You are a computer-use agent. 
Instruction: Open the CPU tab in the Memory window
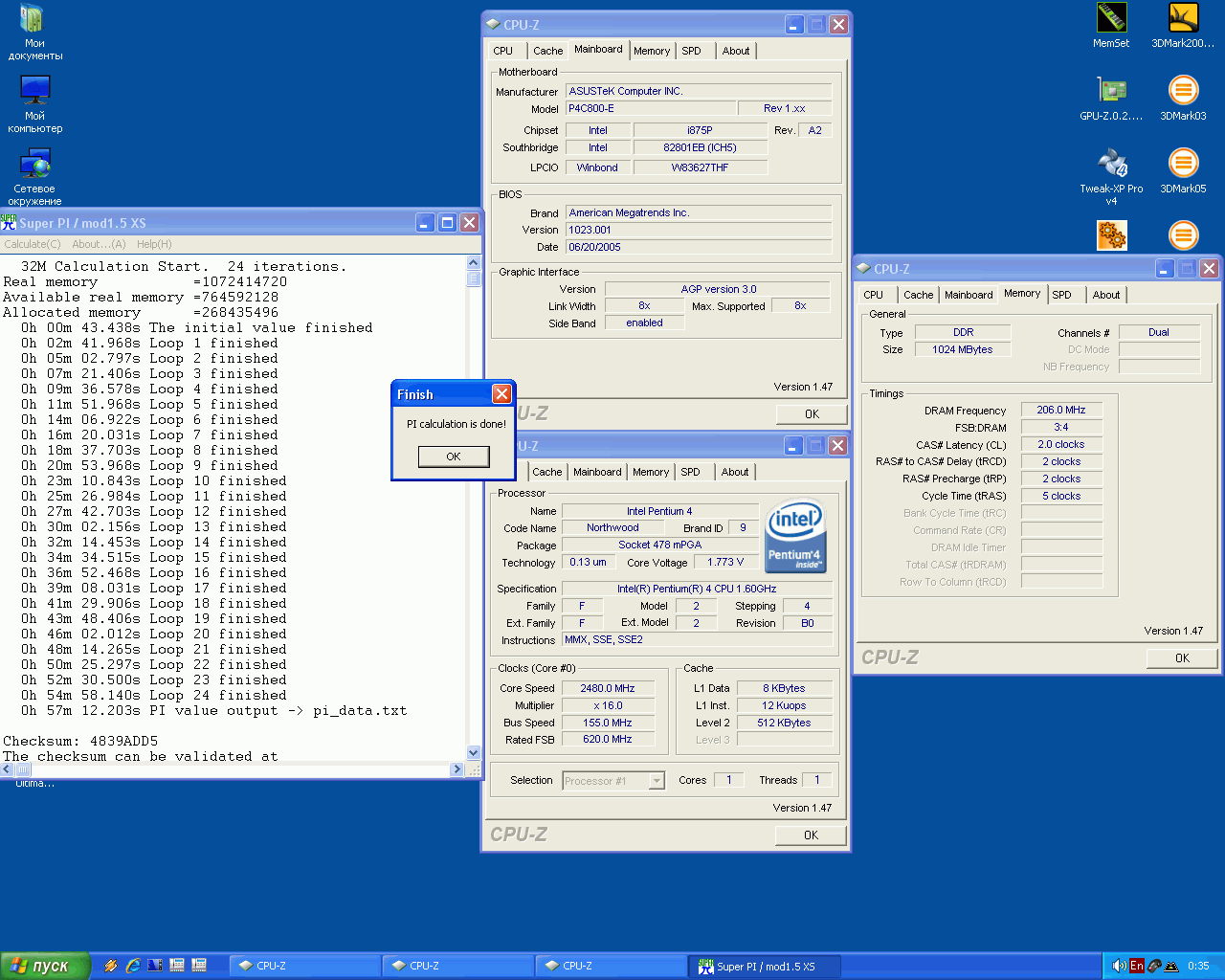pyautogui.click(x=873, y=295)
